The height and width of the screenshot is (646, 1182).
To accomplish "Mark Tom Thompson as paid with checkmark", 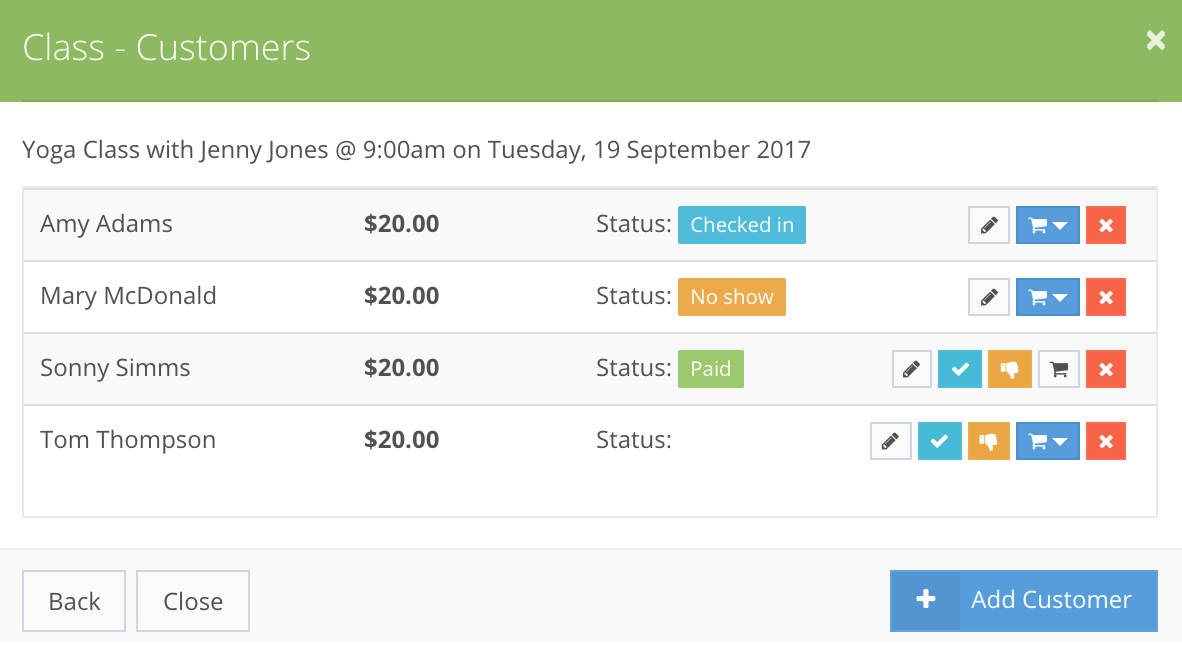I will coord(939,441).
